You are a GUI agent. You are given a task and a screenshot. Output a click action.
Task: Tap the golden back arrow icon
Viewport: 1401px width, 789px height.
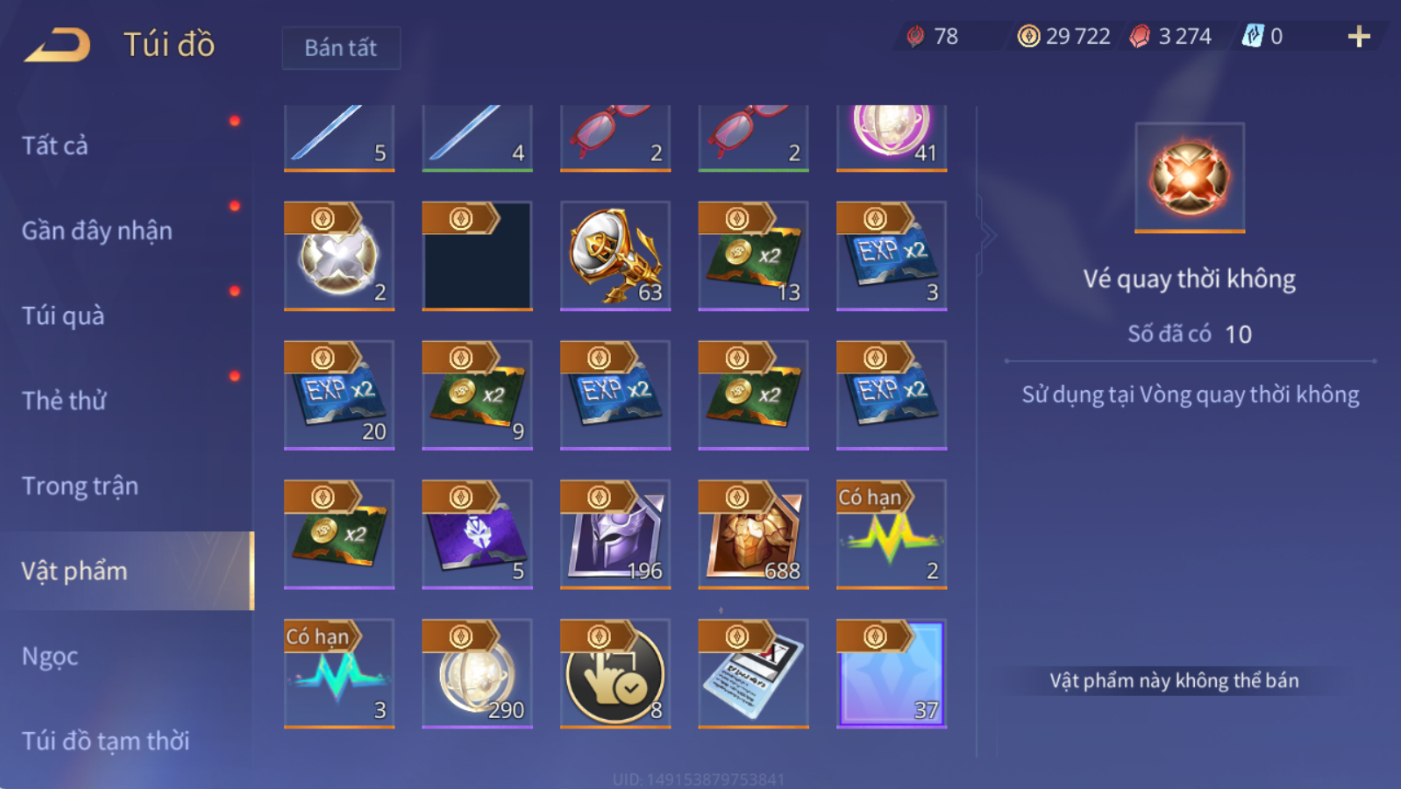coord(57,45)
